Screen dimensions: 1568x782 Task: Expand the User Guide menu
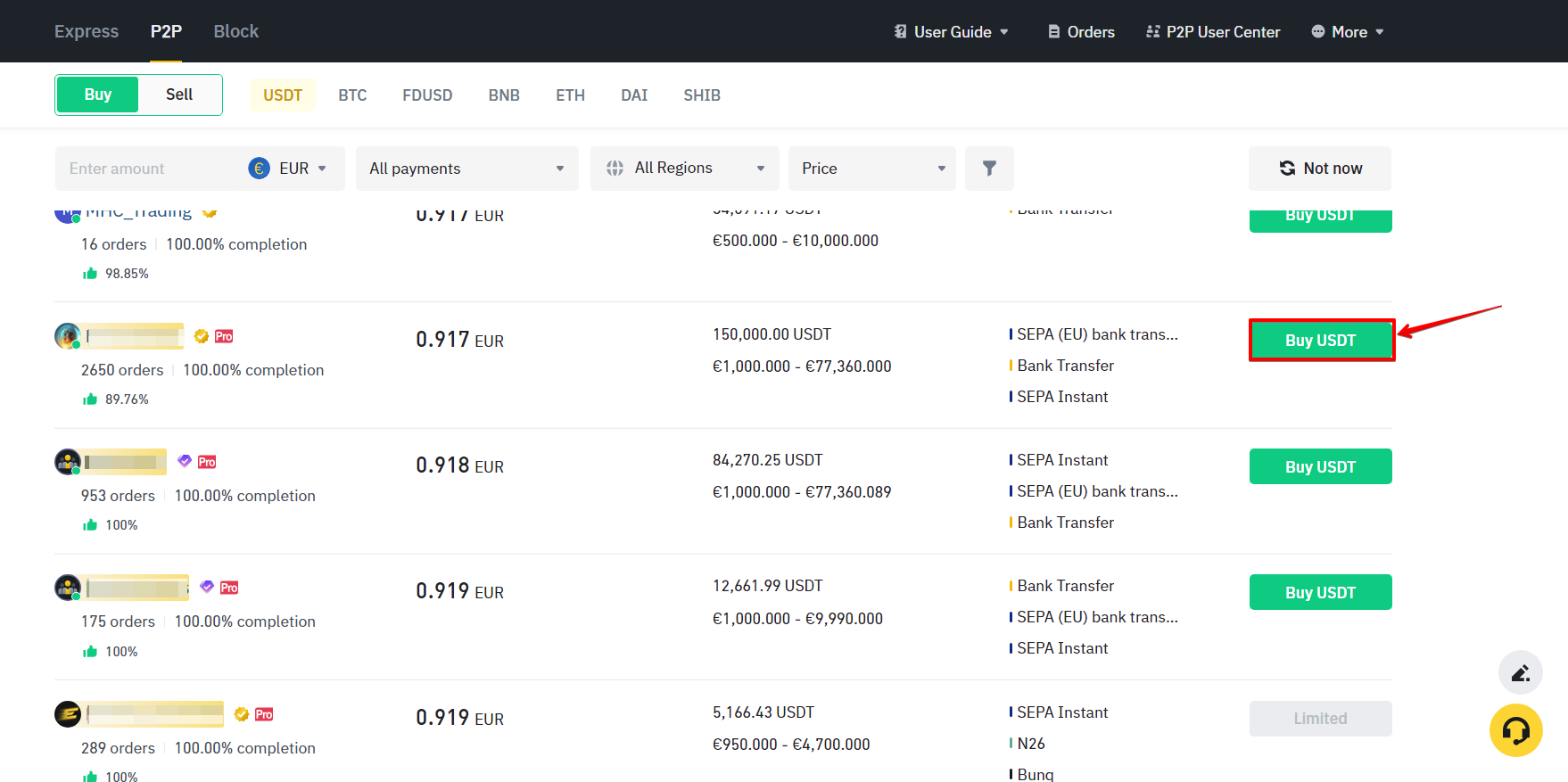click(x=952, y=31)
